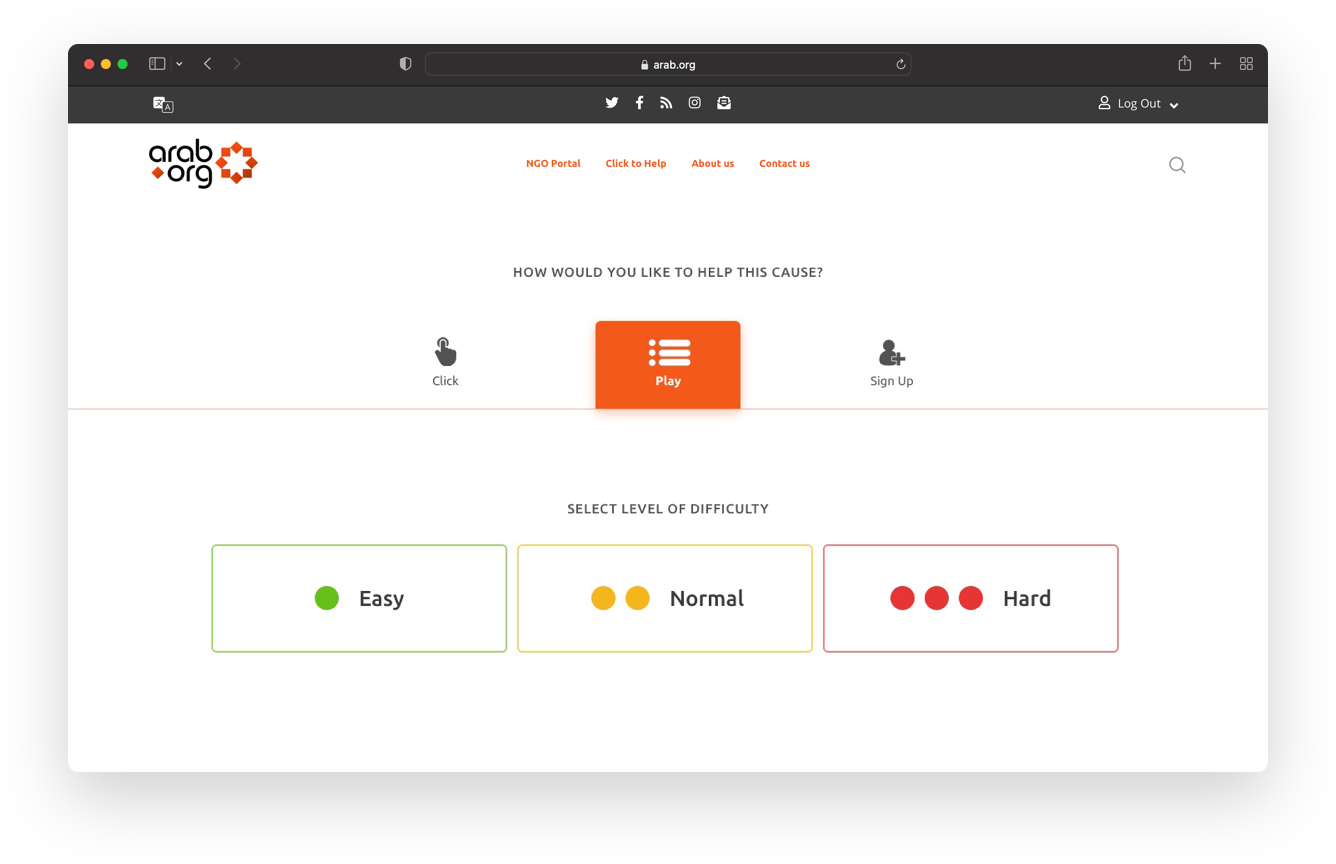Click the RSS feed icon
1336x864 pixels.
point(666,103)
